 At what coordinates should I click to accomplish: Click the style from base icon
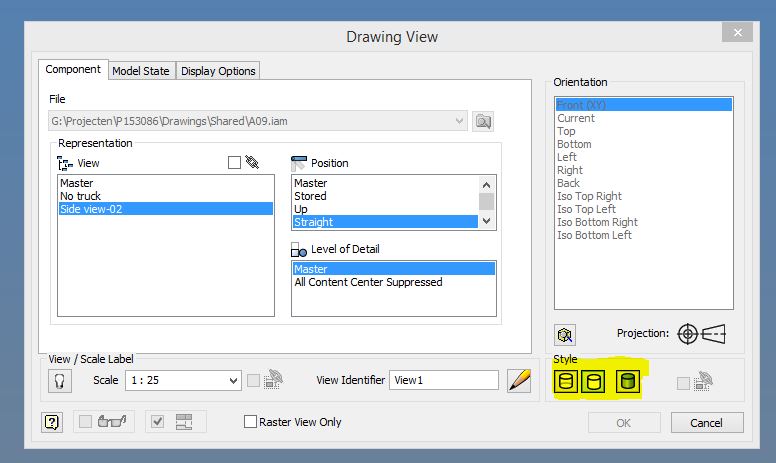coord(702,381)
